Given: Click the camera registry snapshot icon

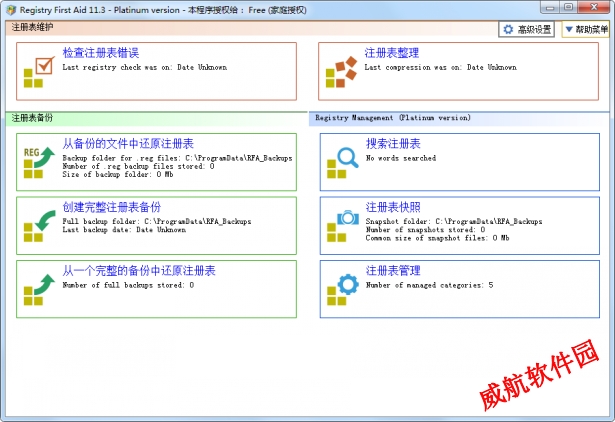Looking at the screenshot, I should pos(343,226).
